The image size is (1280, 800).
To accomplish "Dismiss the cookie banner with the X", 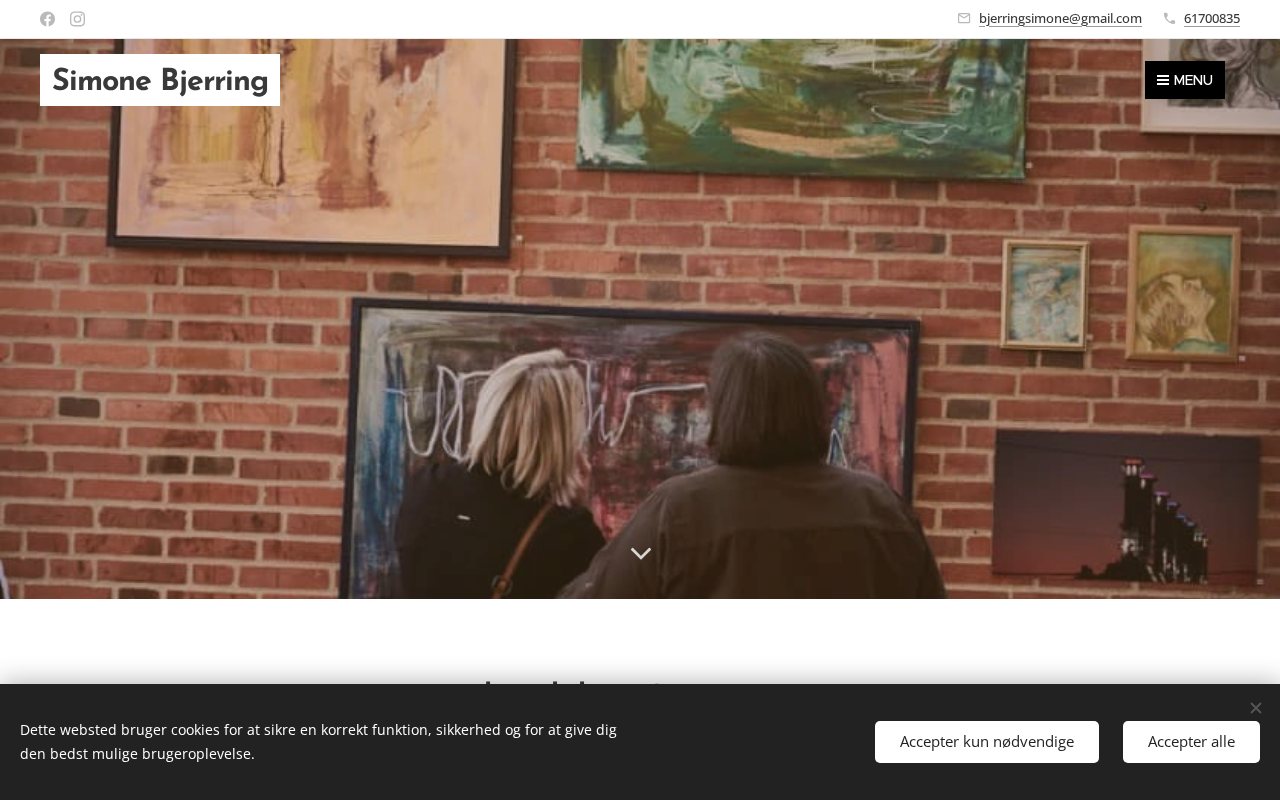I will [x=1255, y=708].
